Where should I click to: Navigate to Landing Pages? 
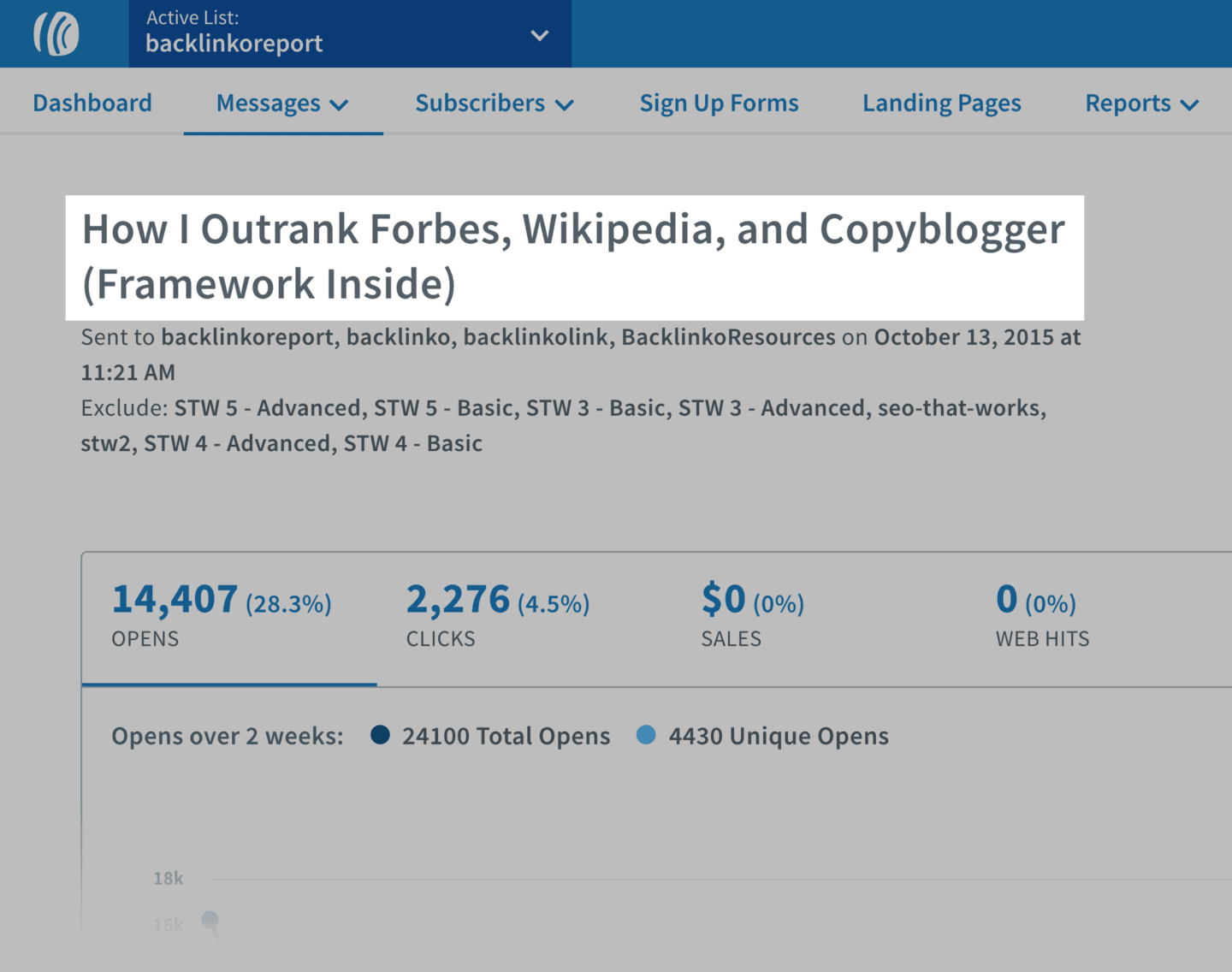pos(941,104)
